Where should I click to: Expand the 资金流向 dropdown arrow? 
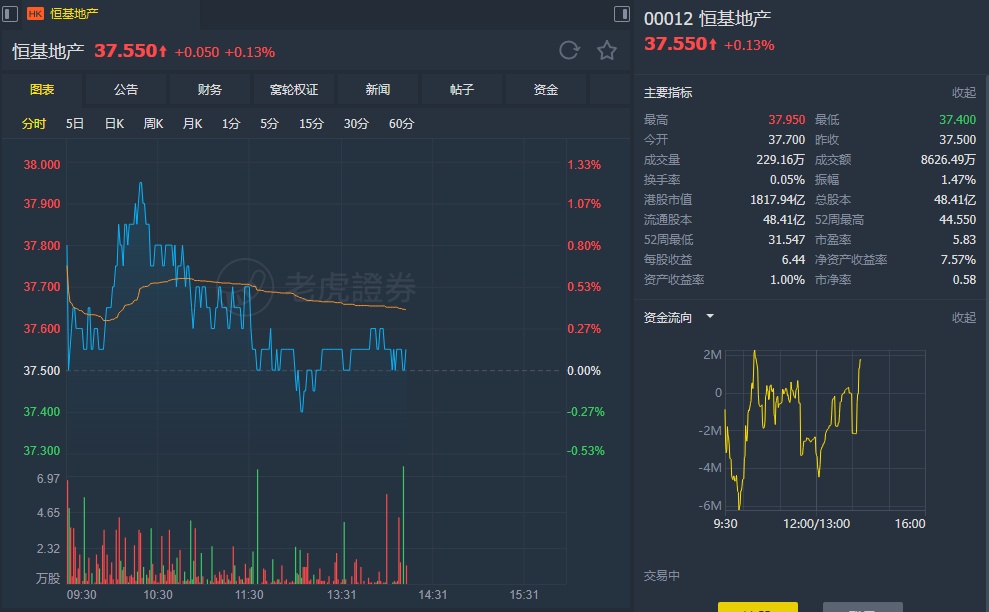(710, 317)
